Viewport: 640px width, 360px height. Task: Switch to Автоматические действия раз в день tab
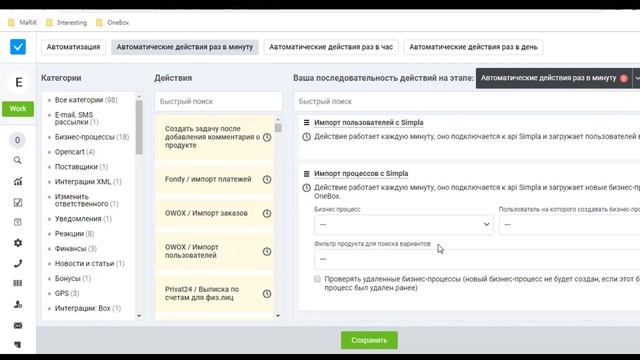point(473,47)
